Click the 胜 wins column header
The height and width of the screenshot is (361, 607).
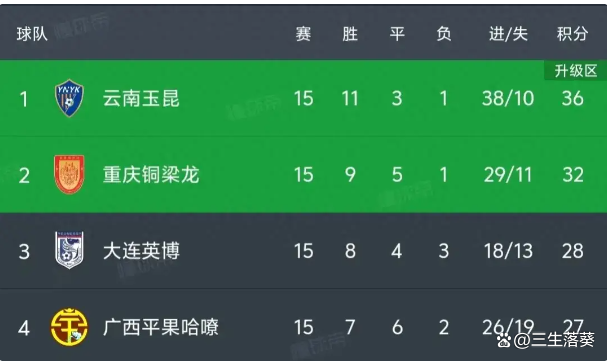coord(350,34)
